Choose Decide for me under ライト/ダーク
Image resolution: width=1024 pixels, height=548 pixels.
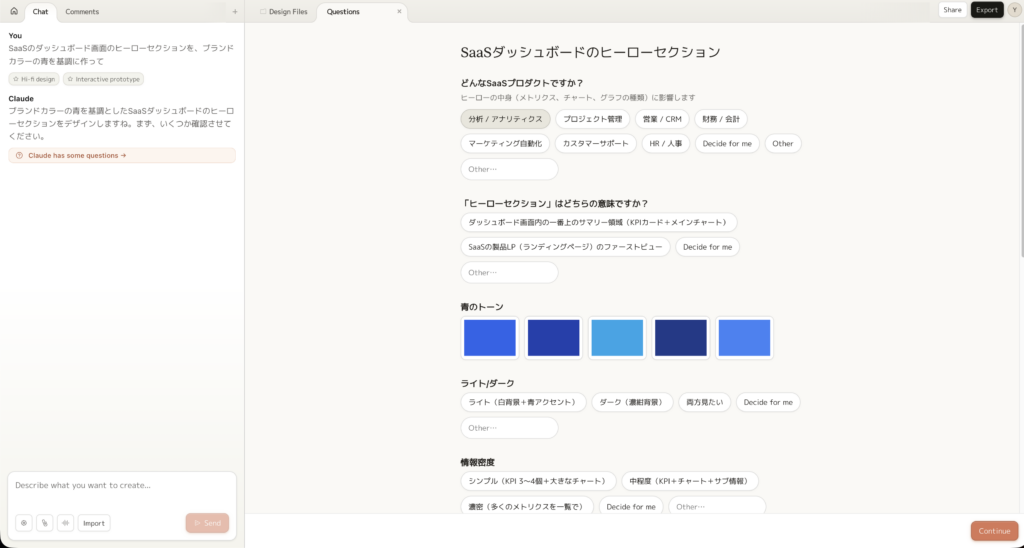pyautogui.click(x=768, y=402)
